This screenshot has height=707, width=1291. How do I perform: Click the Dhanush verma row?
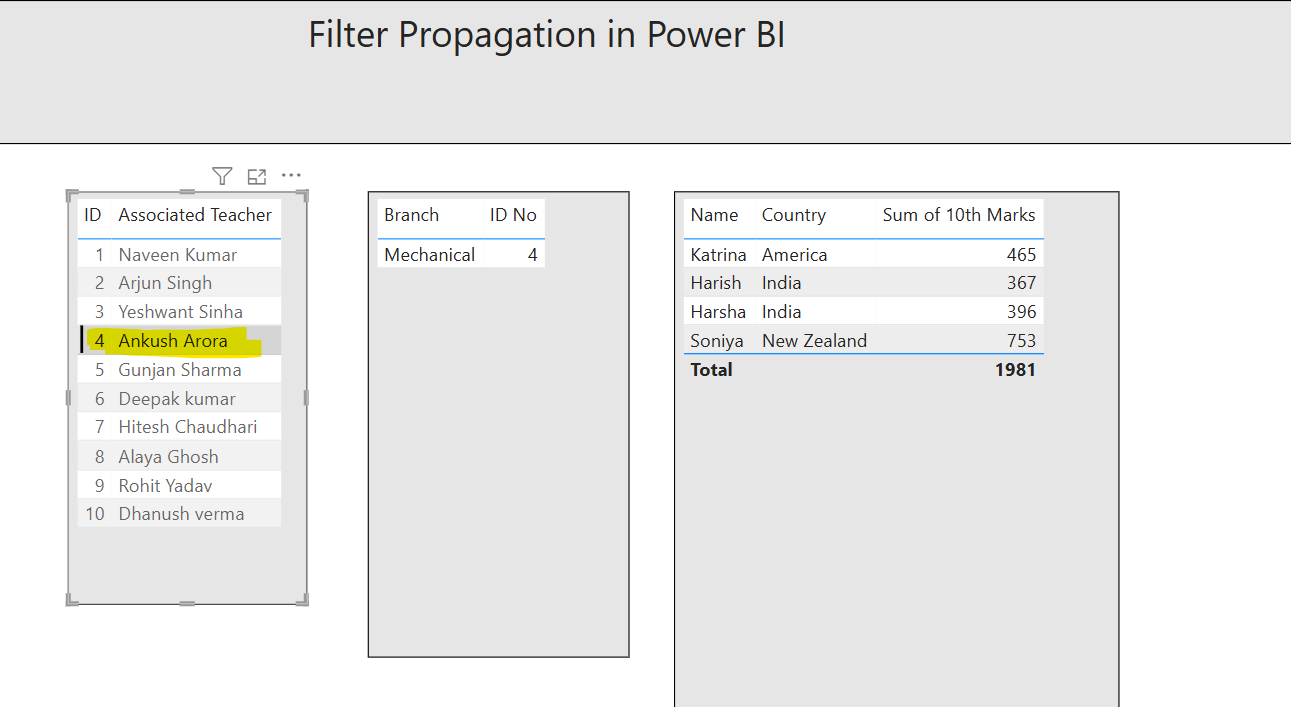[180, 513]
